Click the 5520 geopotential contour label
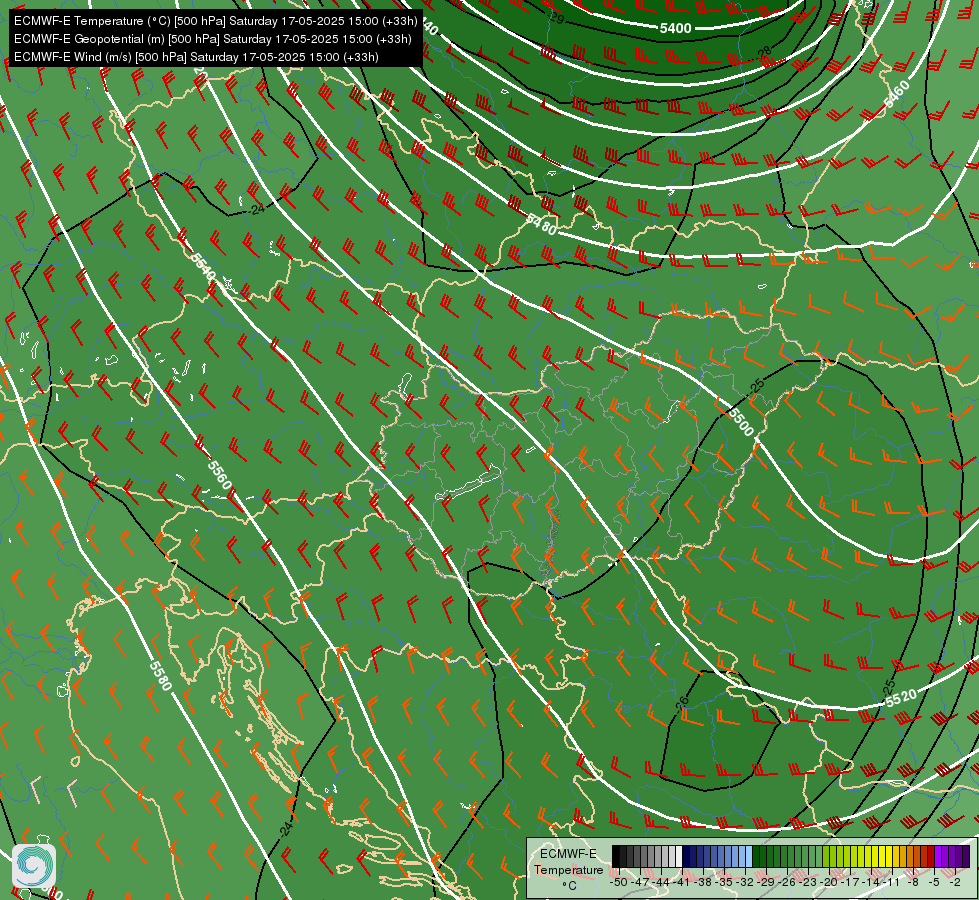Viewport: 979px width, 900px height. click(x=901, y=698)
